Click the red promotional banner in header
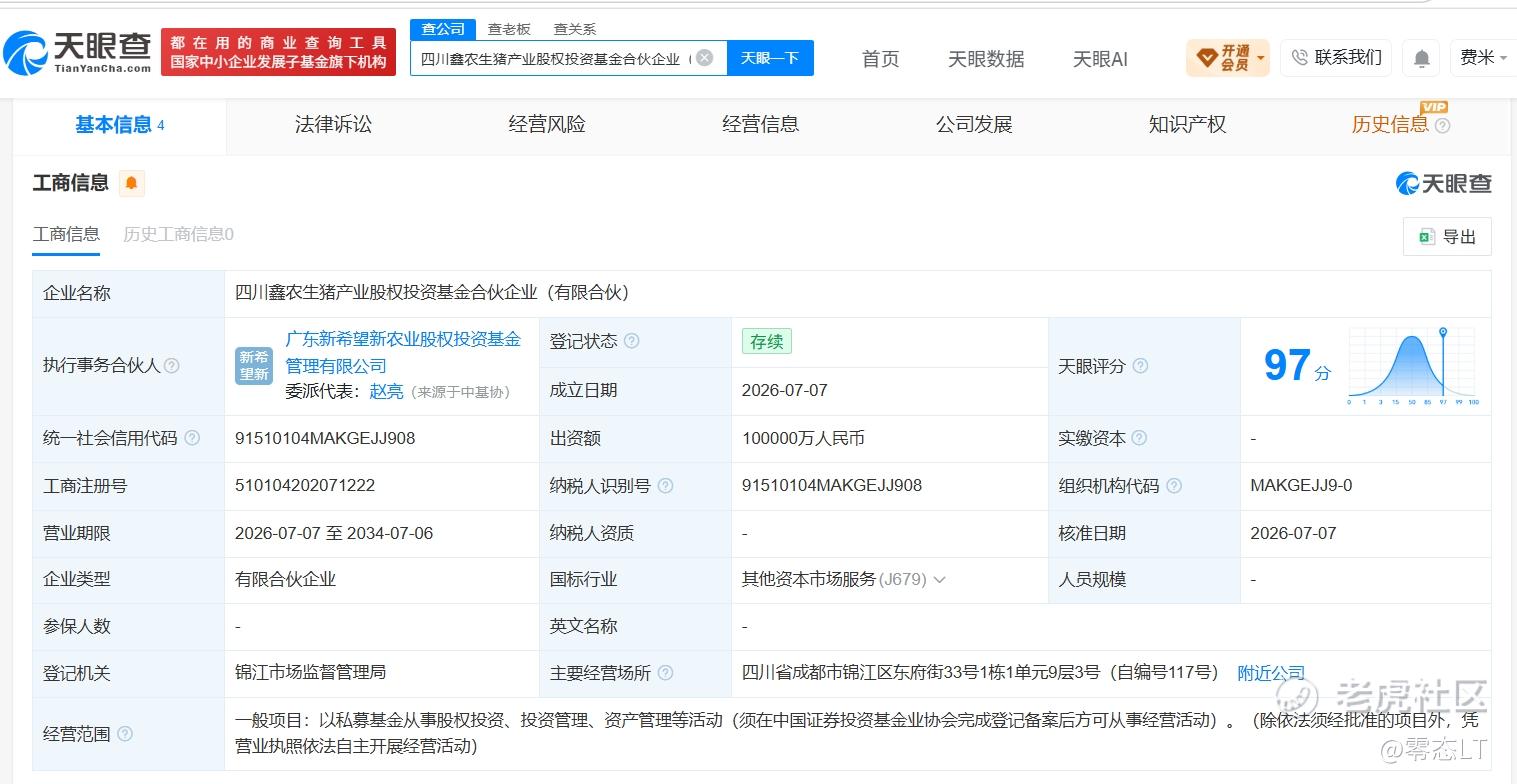Screen dimensions: 1517x784 278,52
